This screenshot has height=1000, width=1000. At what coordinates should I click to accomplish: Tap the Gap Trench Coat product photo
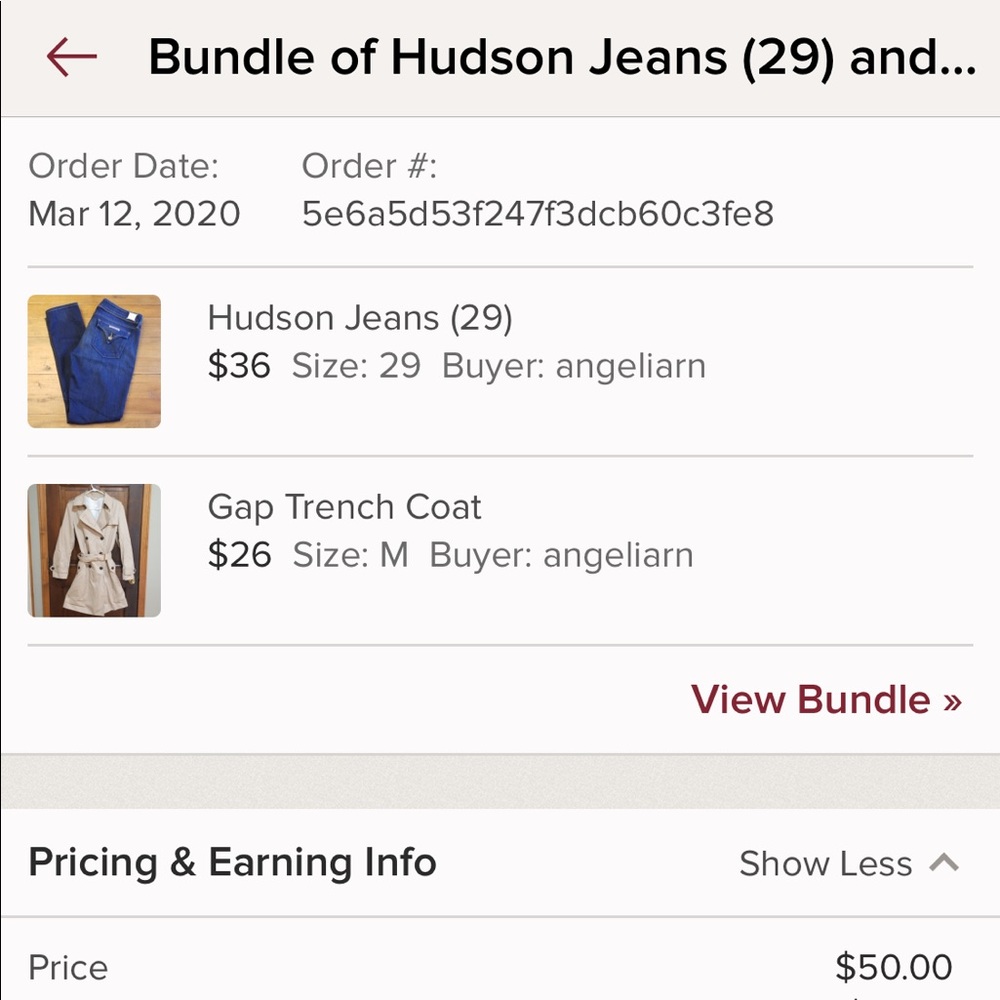[93, 549]
